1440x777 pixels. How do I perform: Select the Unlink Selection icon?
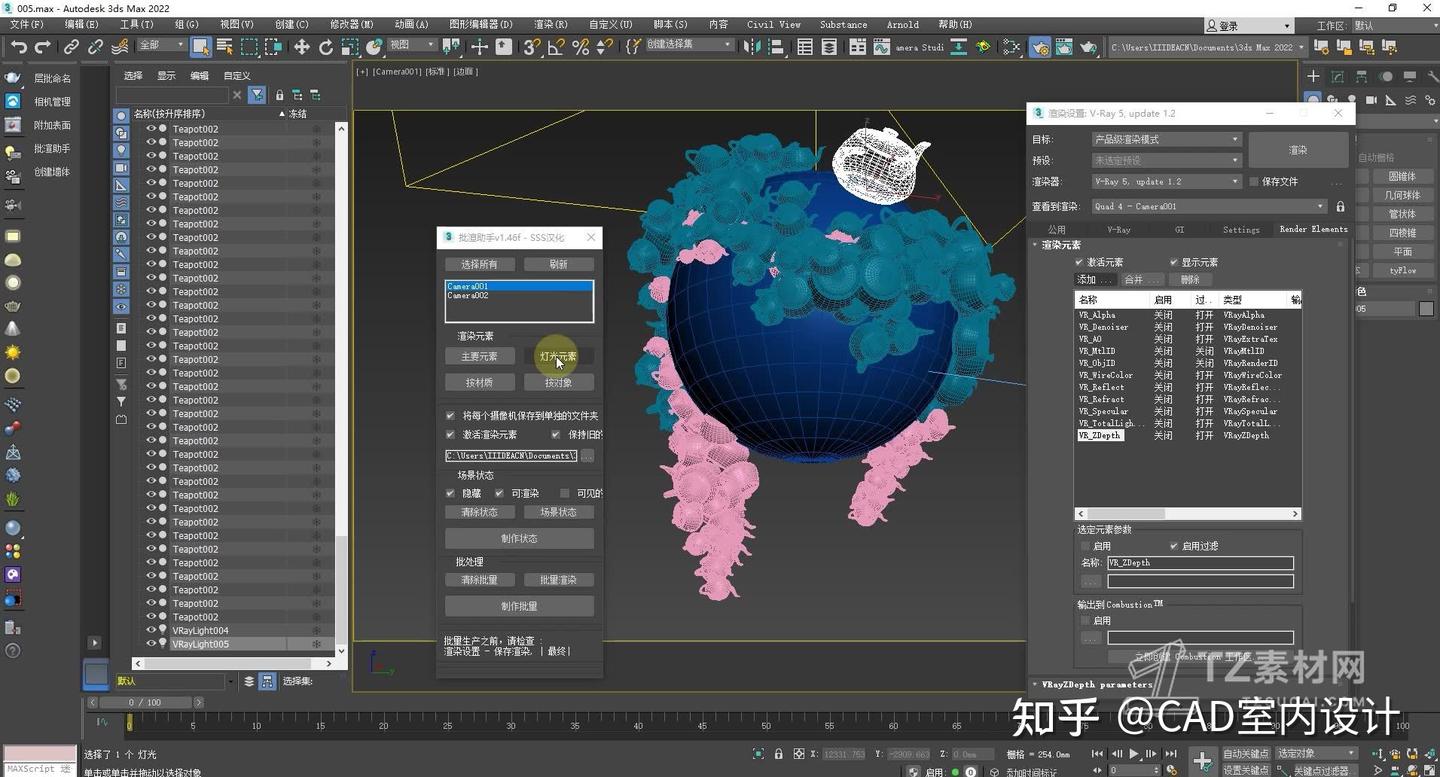[x=95, y=46]
